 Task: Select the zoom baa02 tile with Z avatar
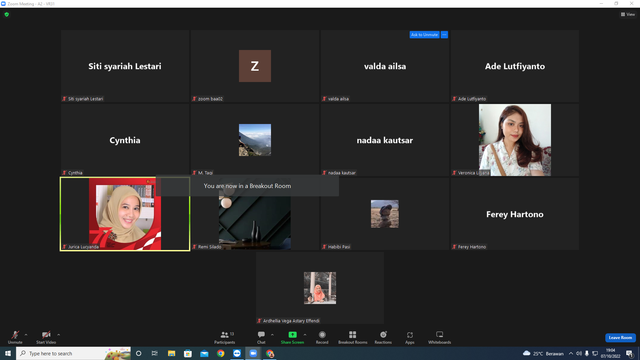coord(255,66)
